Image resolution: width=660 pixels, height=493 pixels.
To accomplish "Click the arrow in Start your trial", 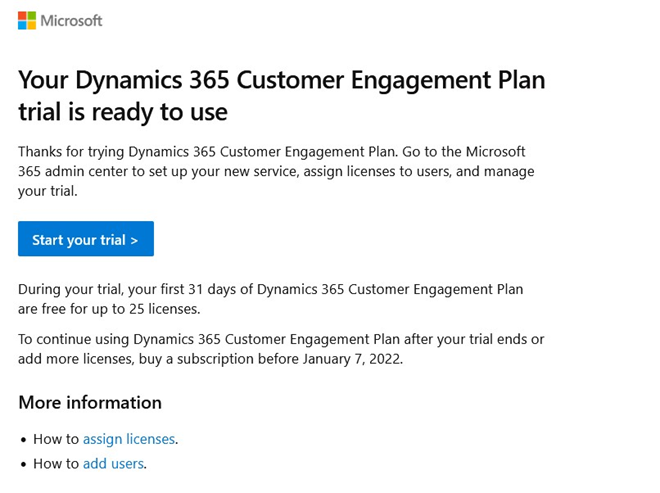I will coord(134,240).
